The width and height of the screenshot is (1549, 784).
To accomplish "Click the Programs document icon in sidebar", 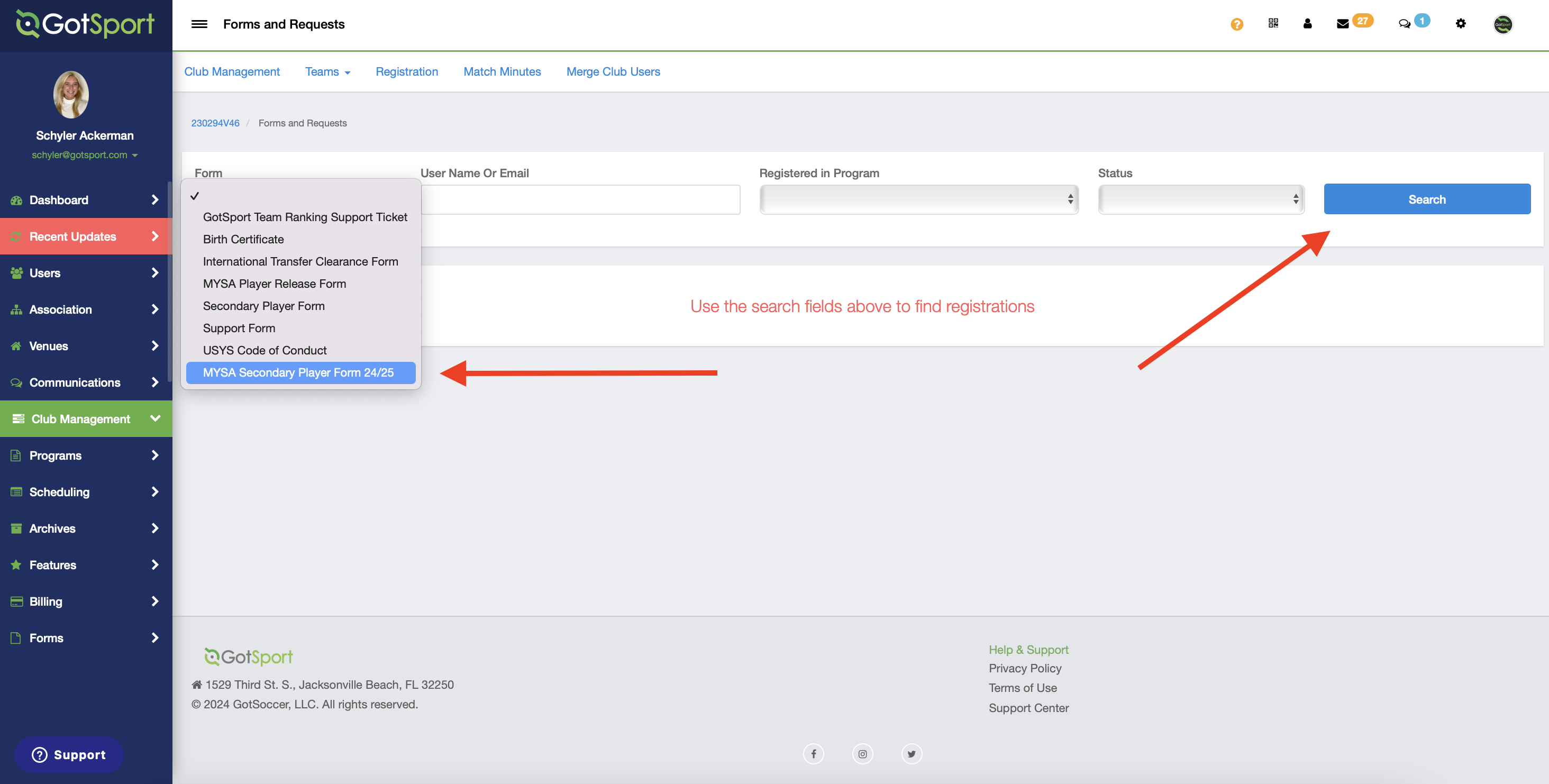I will (16, 455).
